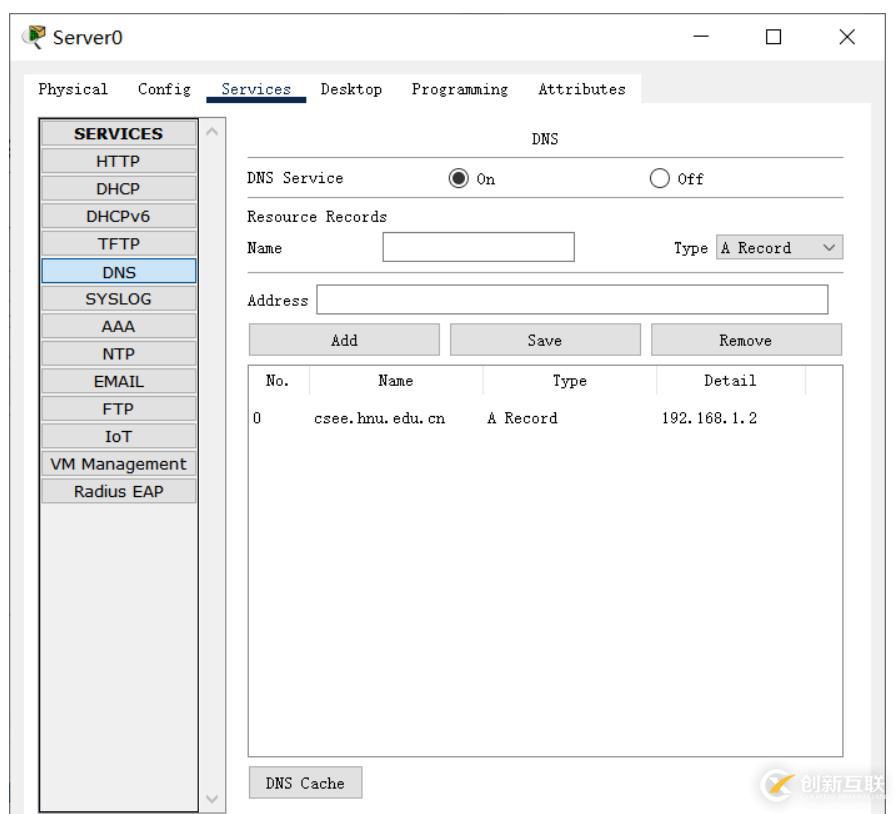Image resolution: width=895 pixels, height=814 pixels.
Task: Select the HTTP service
Action: tap(119, 161)
